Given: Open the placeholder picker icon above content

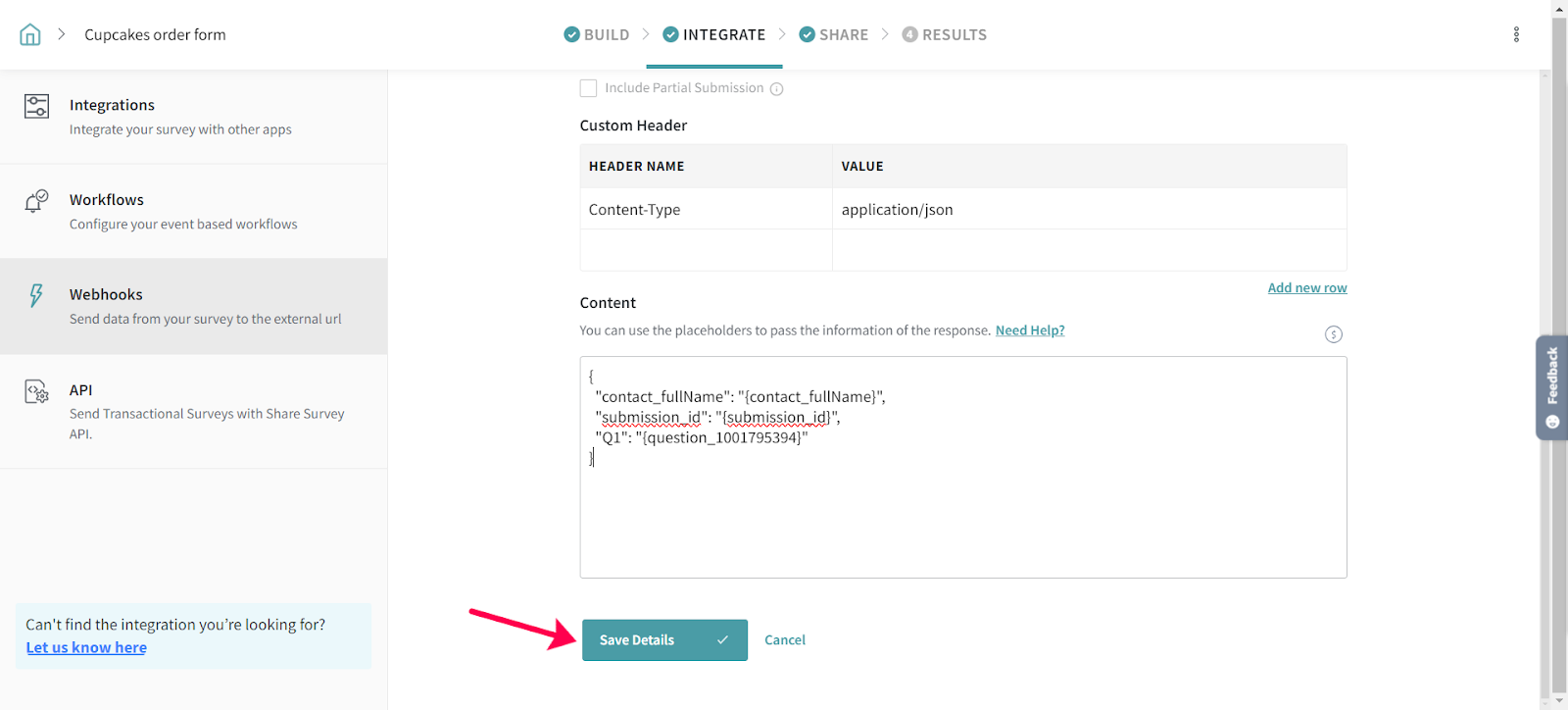Looking at the screenshot, I should point(1333,334).
